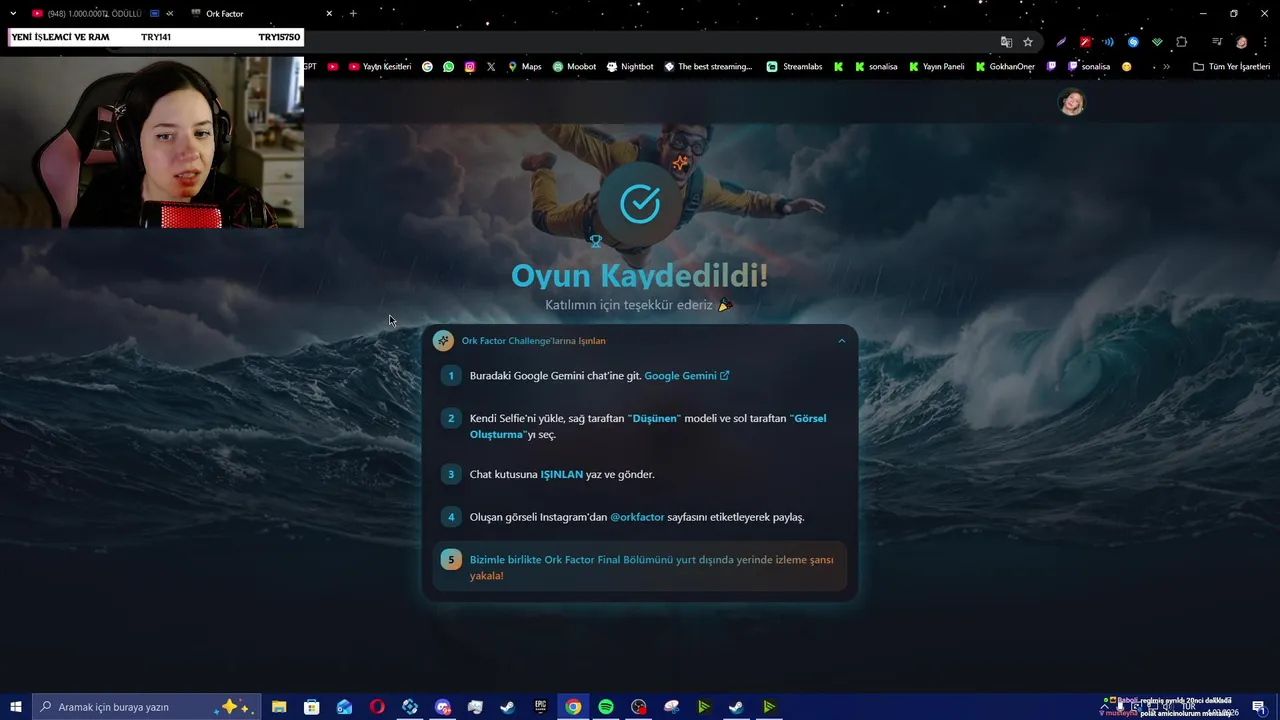Close the Ork Factor tab
The width and height of the screenshot is (1280, 720).
click(329, 13)
